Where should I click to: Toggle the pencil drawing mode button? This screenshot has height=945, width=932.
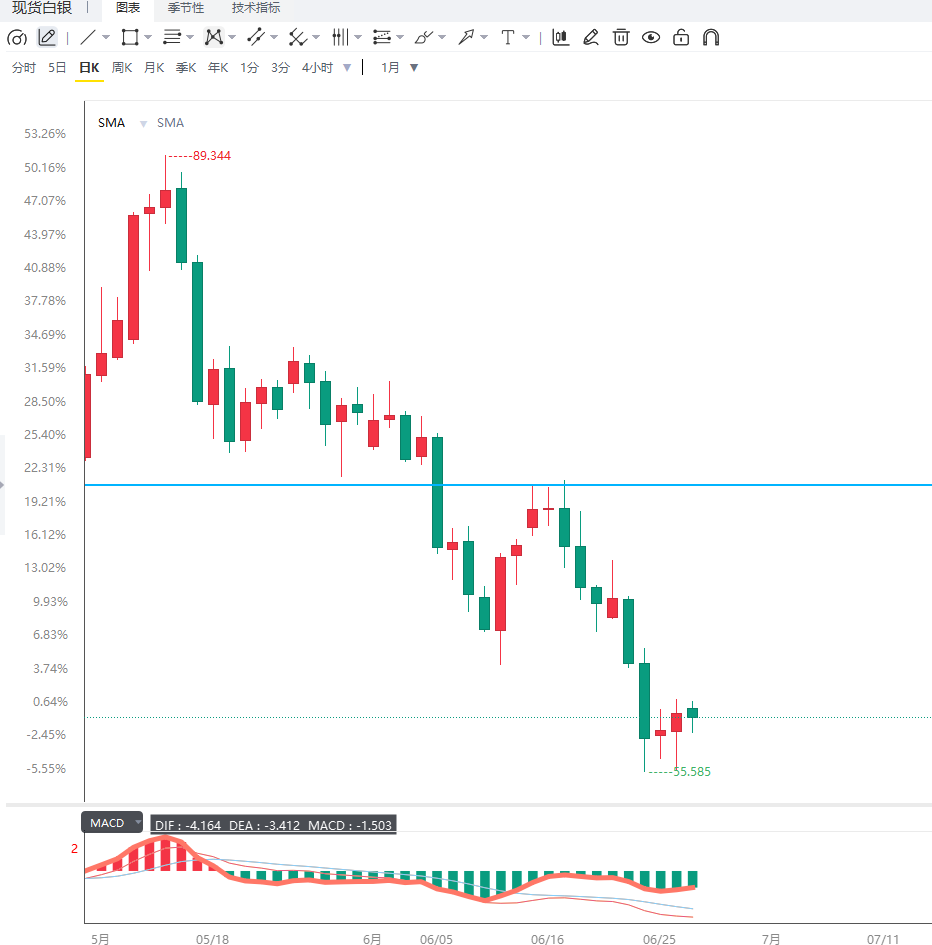pos(47,37)
